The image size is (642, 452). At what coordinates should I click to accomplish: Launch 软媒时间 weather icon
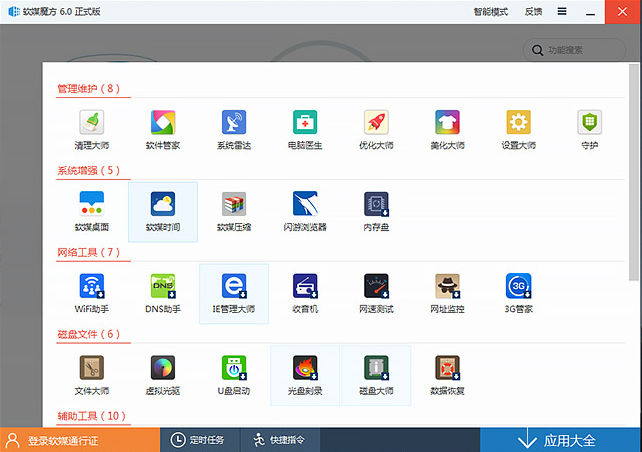tap(163, 204)
